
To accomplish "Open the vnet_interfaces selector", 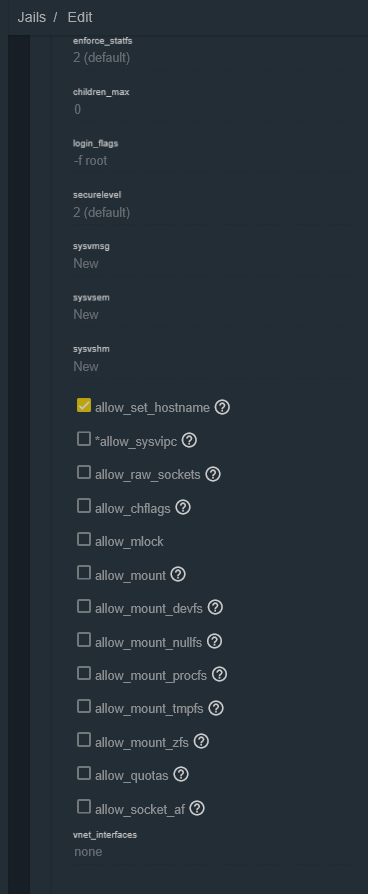I will pyautogui.click(x=220, y=852).
